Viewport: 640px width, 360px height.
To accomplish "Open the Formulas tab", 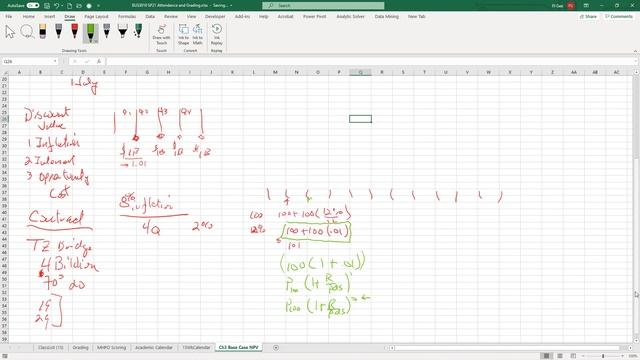I will click(x=127, y=16).
